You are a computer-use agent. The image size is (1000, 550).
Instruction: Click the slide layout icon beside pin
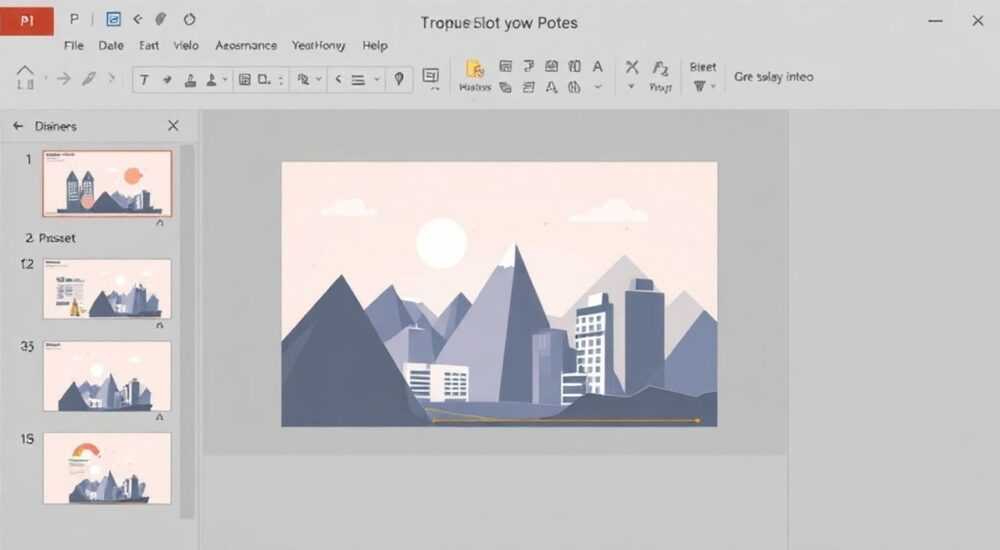pyautogui.click(x=431, y=76)
